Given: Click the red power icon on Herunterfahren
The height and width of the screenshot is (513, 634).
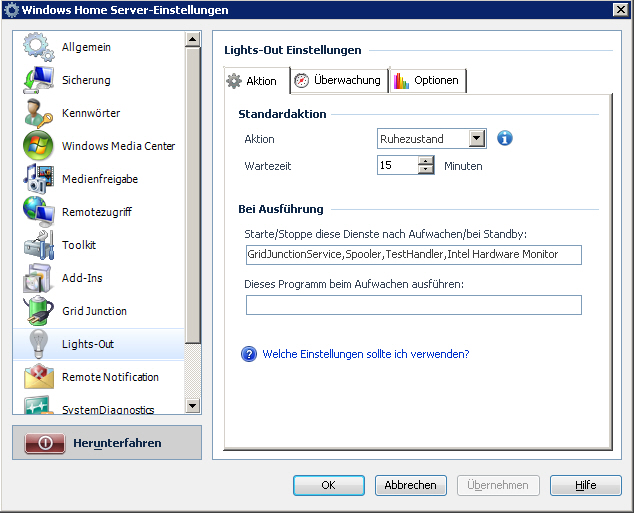Looking at the screenshot, I should tap(45, 443).
